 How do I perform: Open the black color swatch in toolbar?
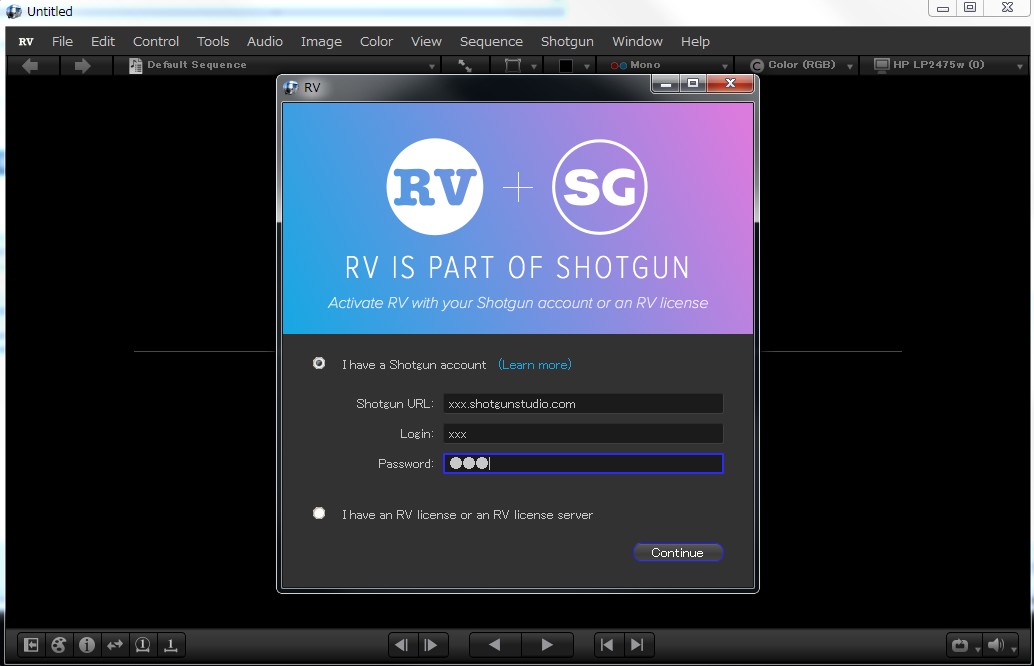tap(570, 64)
